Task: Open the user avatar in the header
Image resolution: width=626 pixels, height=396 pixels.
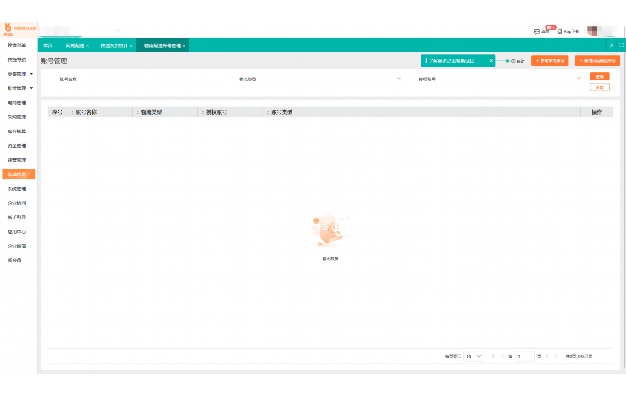Action: (x=592, y=31)
